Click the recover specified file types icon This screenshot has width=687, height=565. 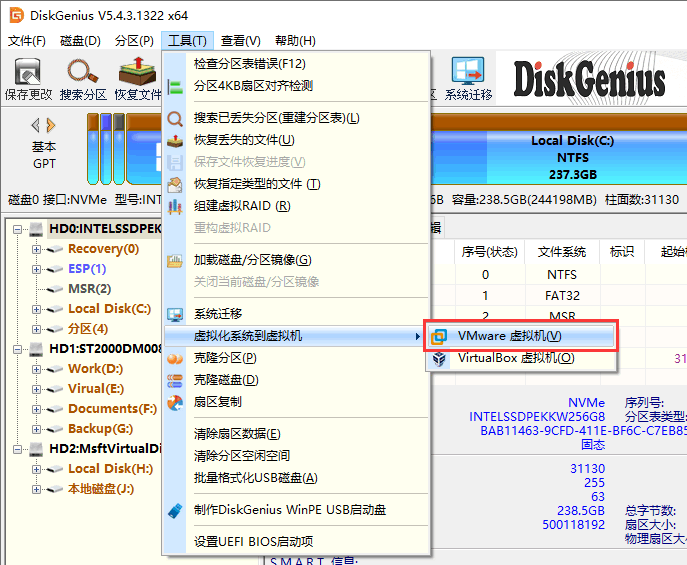click(x=175, y=184)
